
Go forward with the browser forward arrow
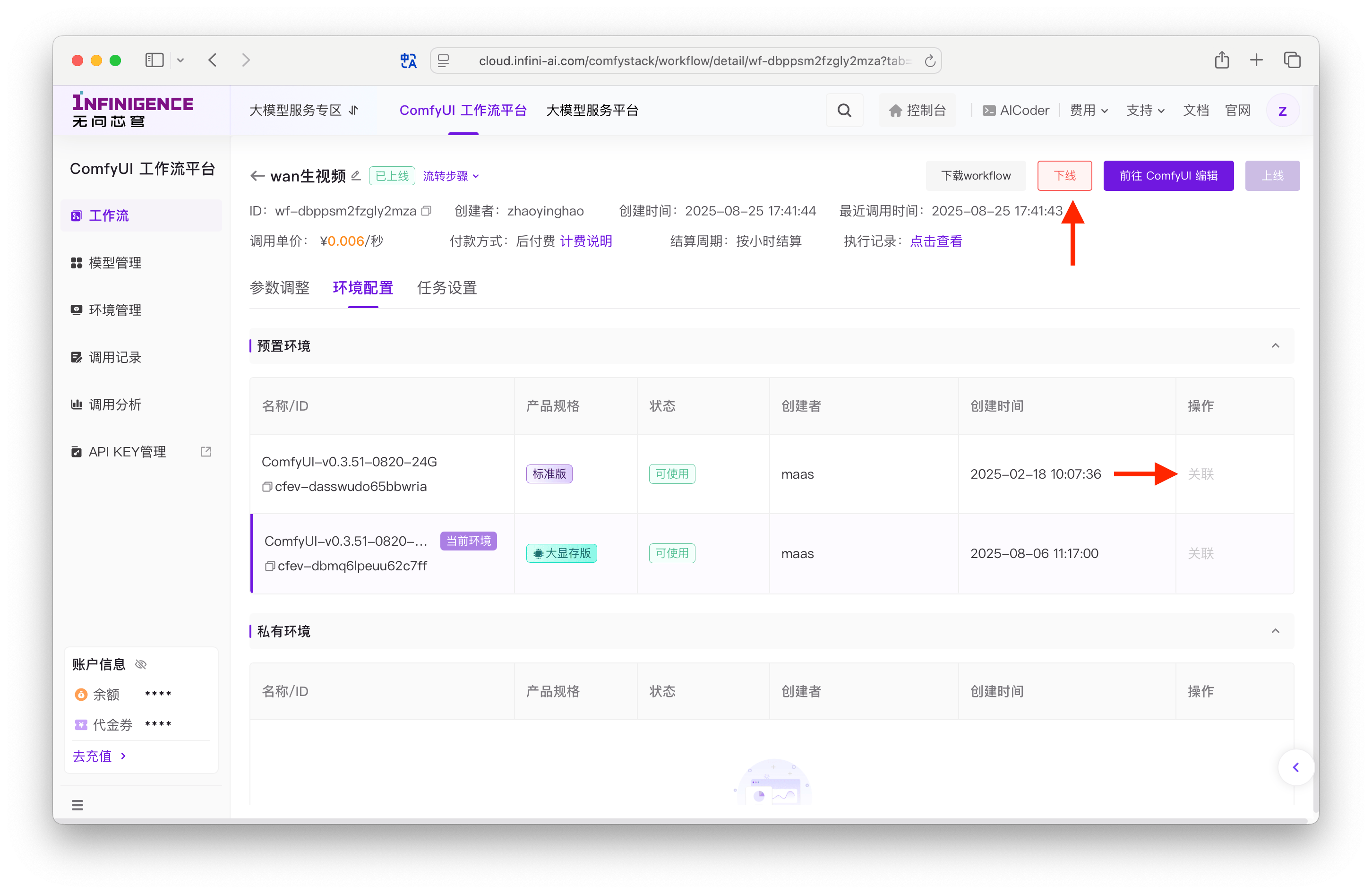246,60
